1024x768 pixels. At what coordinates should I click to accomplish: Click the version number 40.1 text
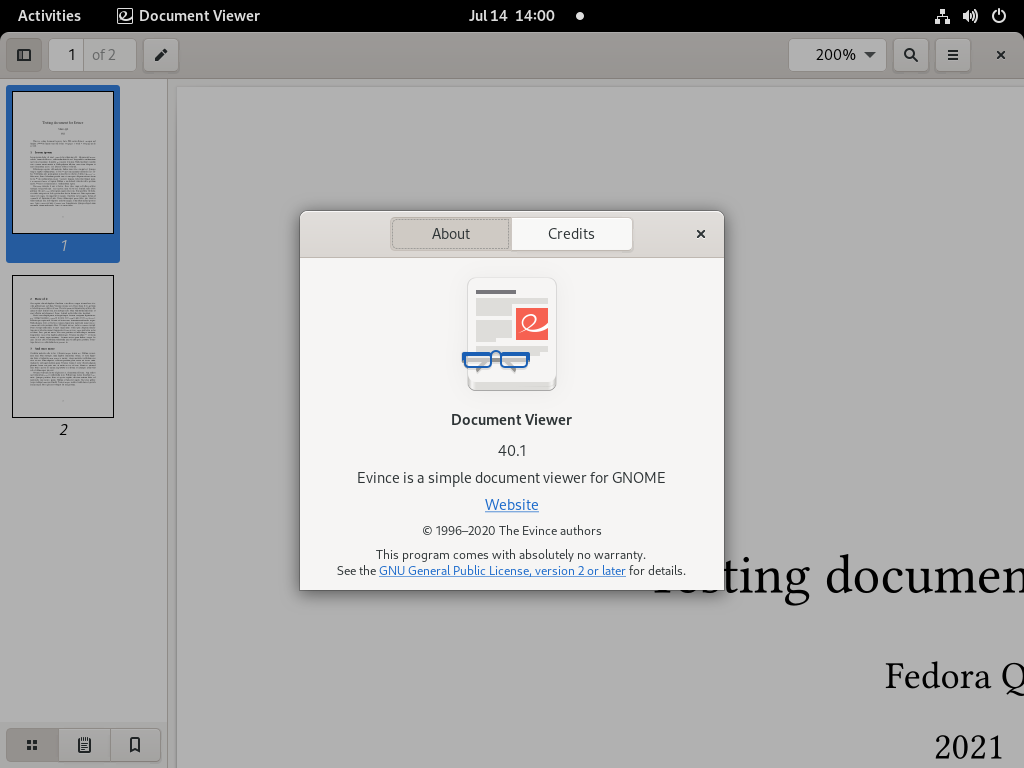pos(511,451)
